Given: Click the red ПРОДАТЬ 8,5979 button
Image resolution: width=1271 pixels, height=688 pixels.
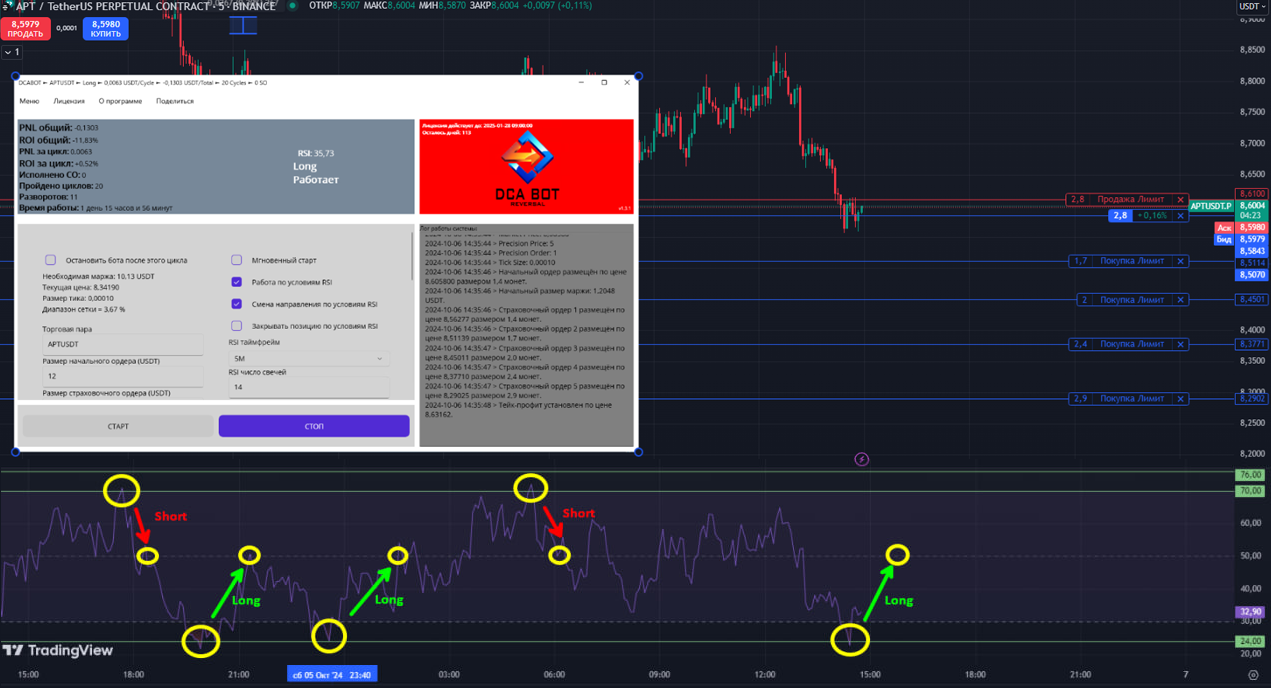Looking at the screenshot, I should click(25, 29).
